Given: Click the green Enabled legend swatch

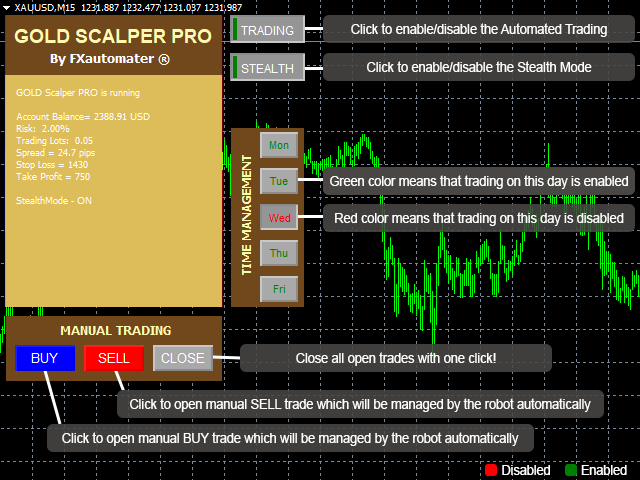Looking at the screenshot, I should tap(570, 470).
